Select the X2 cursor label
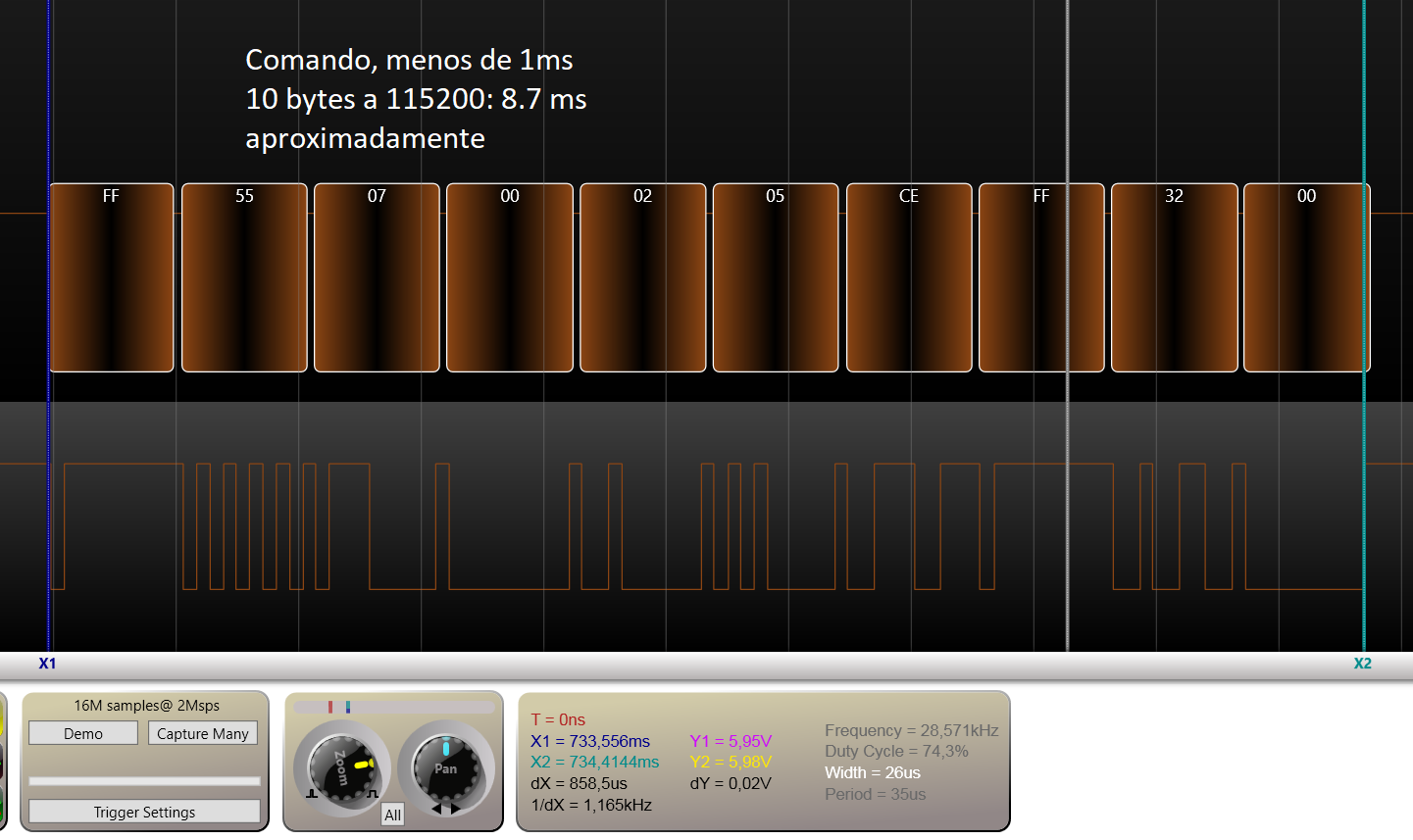Viewport: 1413px width, 840px height. [x=1363, y=664]
